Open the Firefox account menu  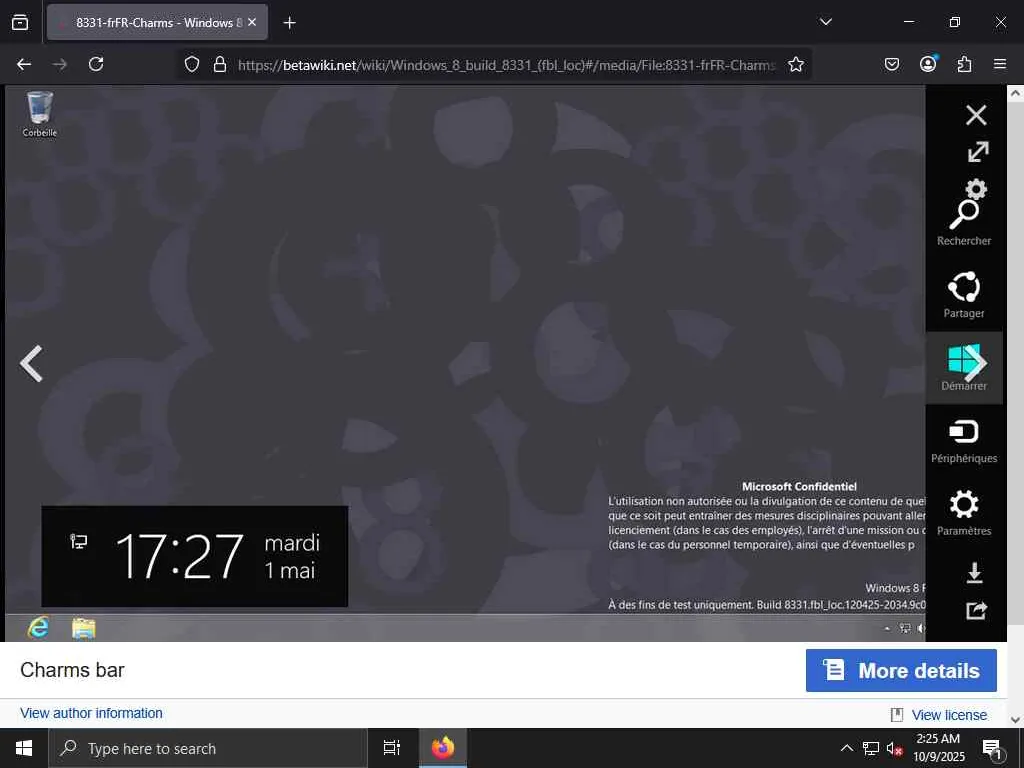click(x=928, y=64)
